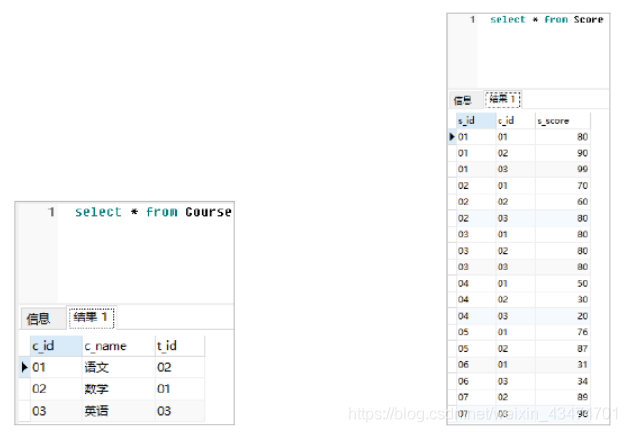627x432 pixels.
Task: Click 'select * from Score' query text
Action: pyautogui.click(x=546, y=19)
